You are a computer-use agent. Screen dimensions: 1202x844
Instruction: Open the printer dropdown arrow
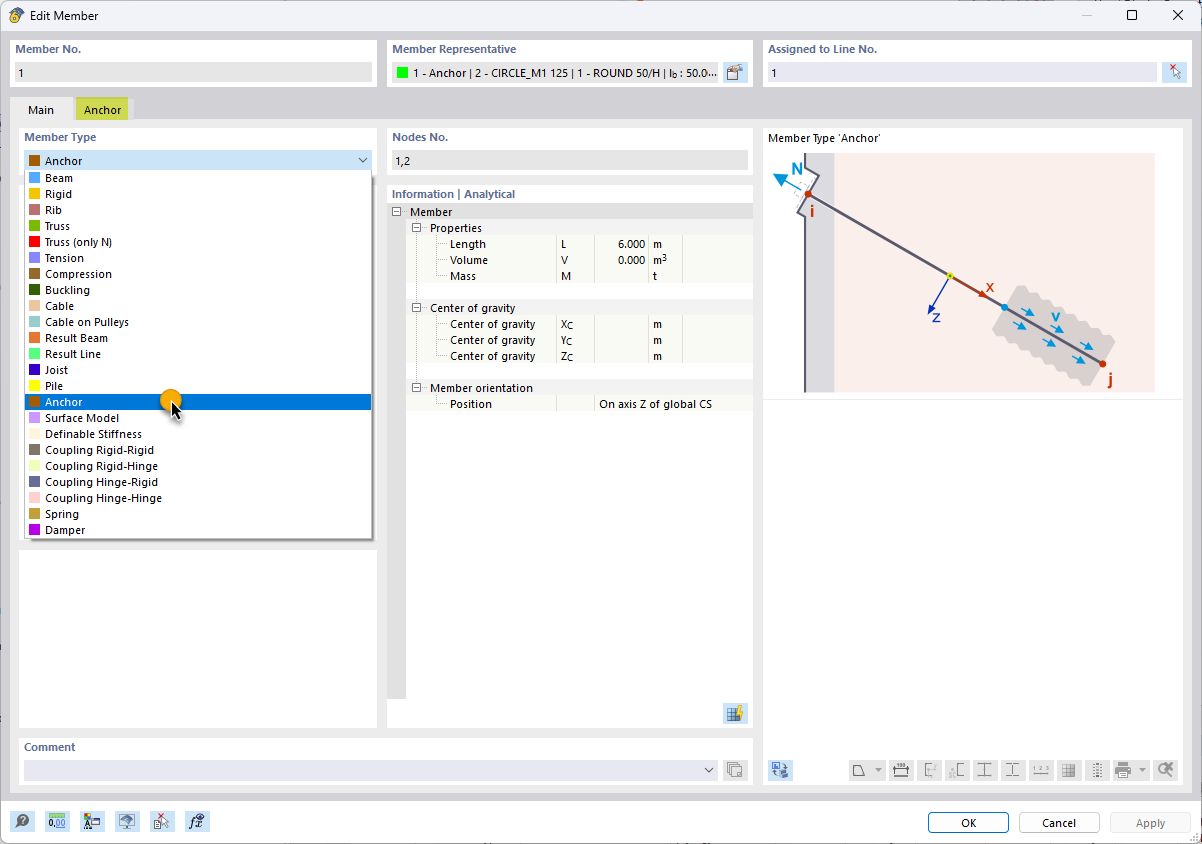point(1141,770)
